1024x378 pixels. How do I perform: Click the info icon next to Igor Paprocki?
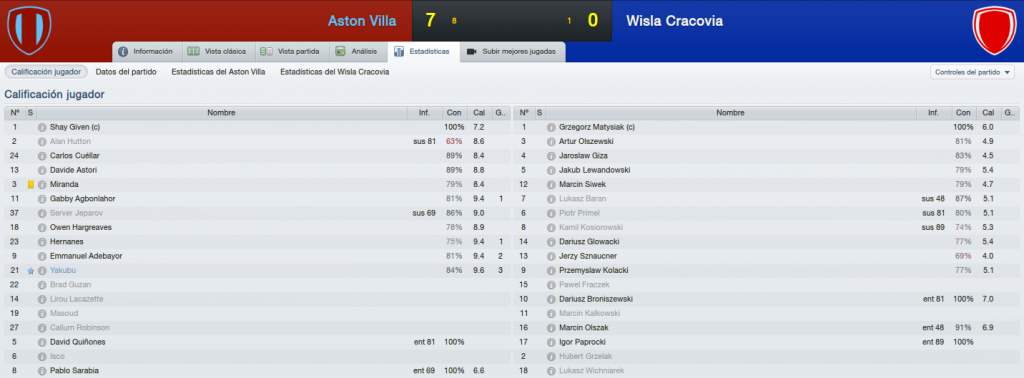[x=552, y=342]
